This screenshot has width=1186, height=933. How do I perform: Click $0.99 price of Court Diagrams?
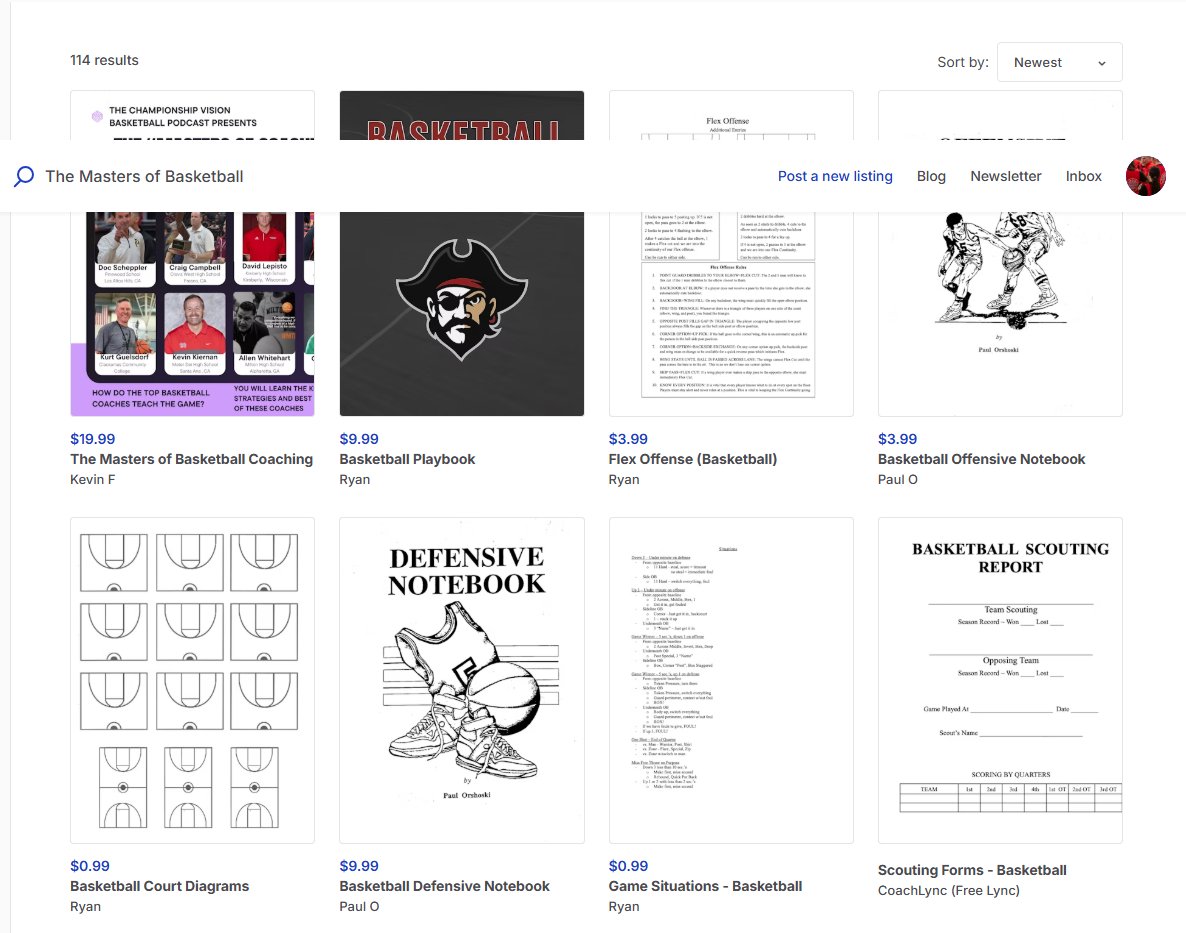pos(89,866)
